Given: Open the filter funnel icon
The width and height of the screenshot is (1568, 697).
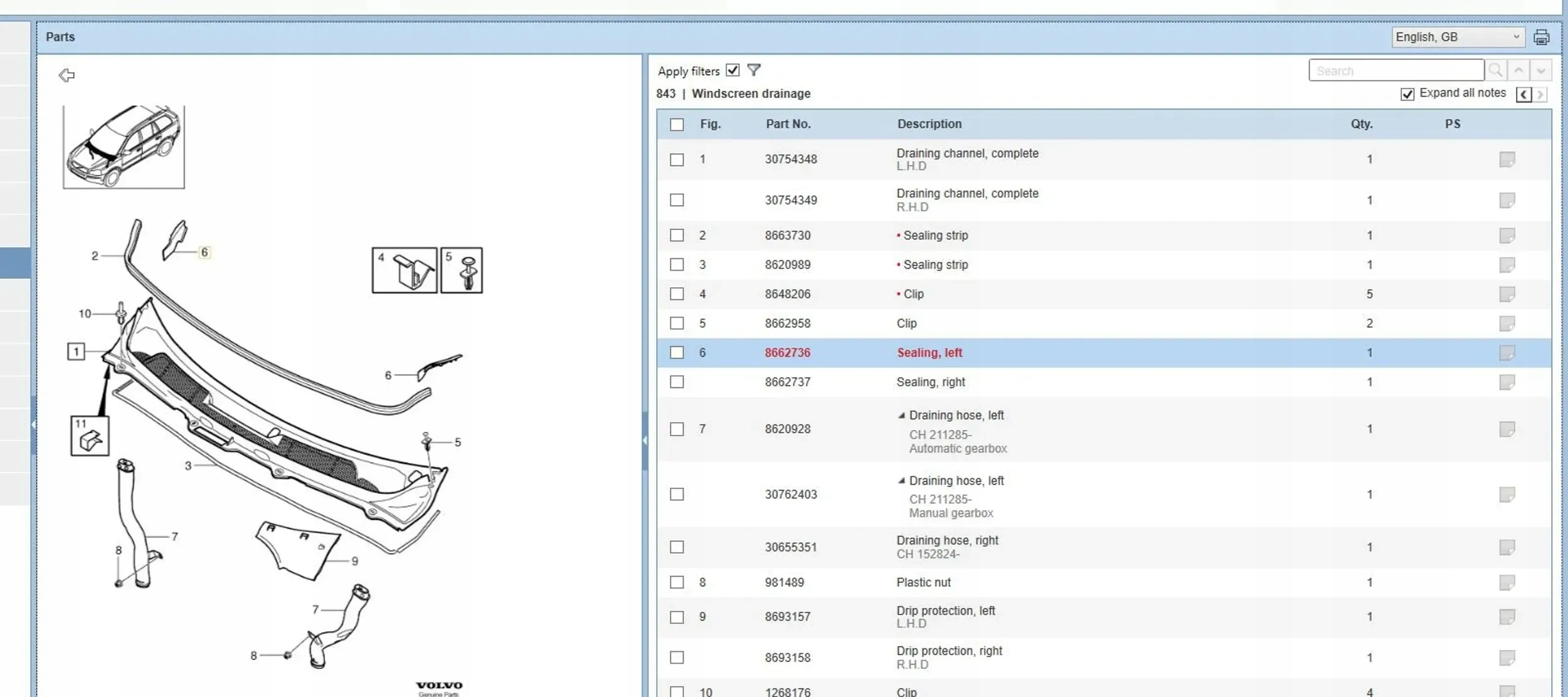Looking at the screenshot, I should tap(754, 70).
